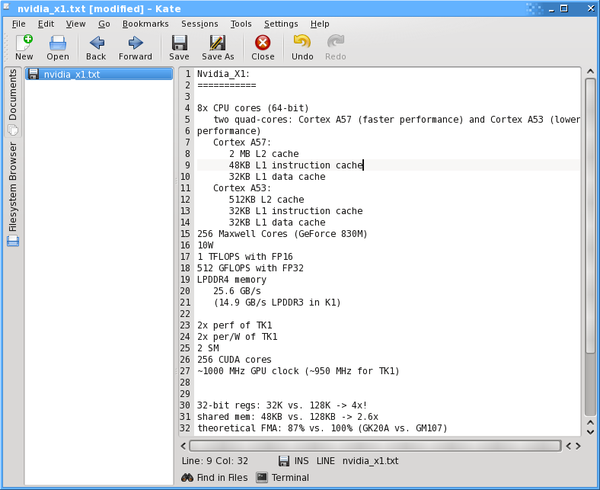Click the Terminal monitor icon
The width and height of the screenshot is (600, 490).
[x=262, y=477]
